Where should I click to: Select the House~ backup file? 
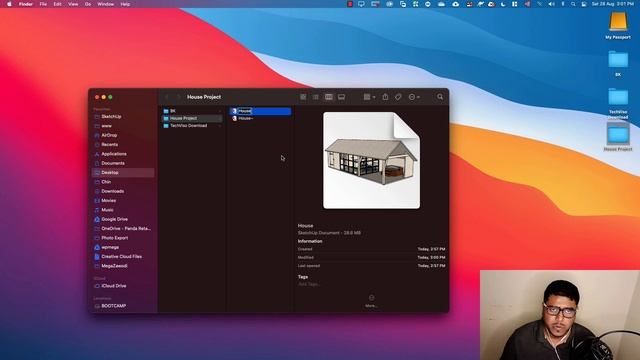pyautogui.click(x=260, y=118)
